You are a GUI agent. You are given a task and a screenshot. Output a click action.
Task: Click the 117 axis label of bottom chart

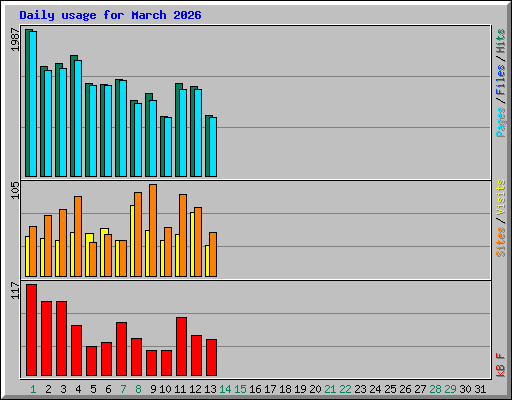pos(15,290)
